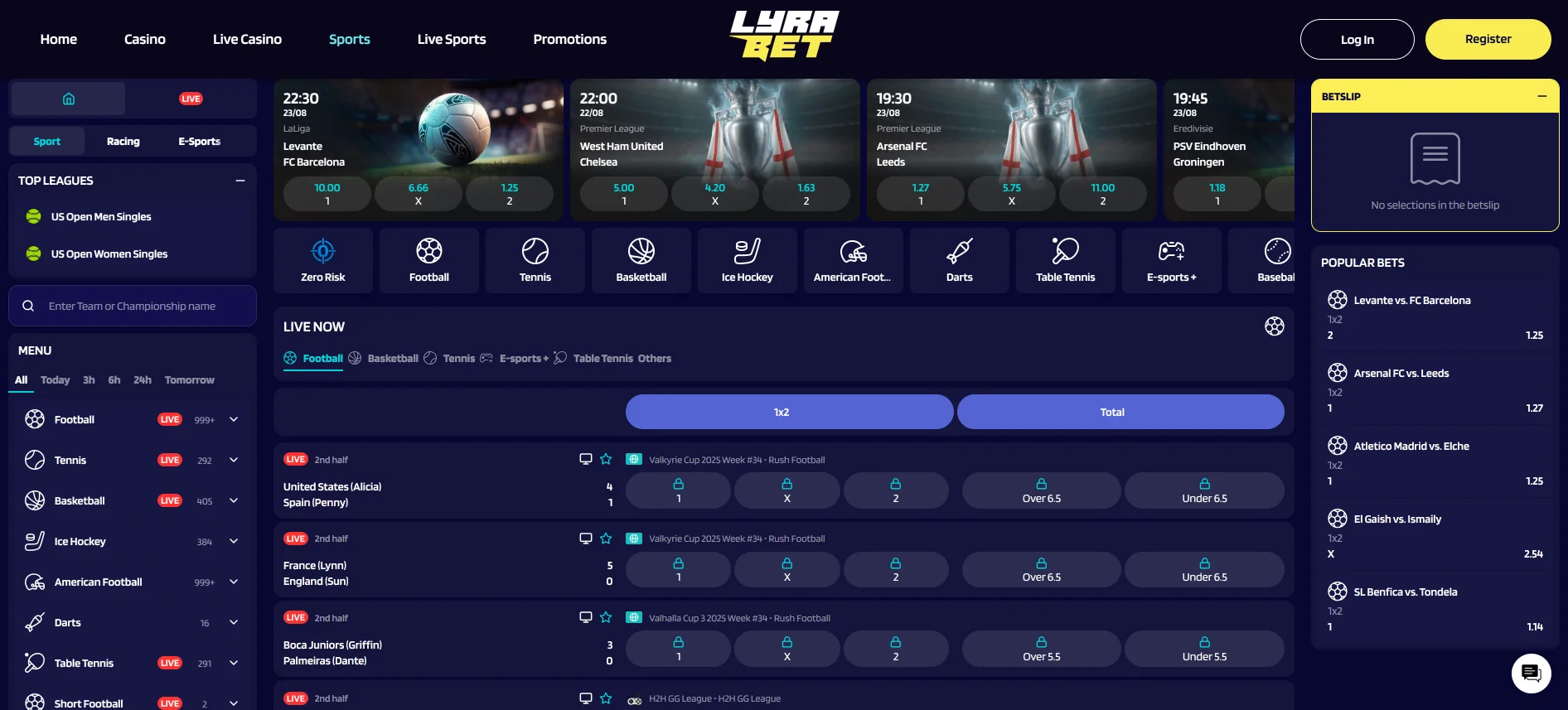Show Basketball in Live Now tabs
The width and height of the screenshot is (1568, 710).
(x=384, y=358)
